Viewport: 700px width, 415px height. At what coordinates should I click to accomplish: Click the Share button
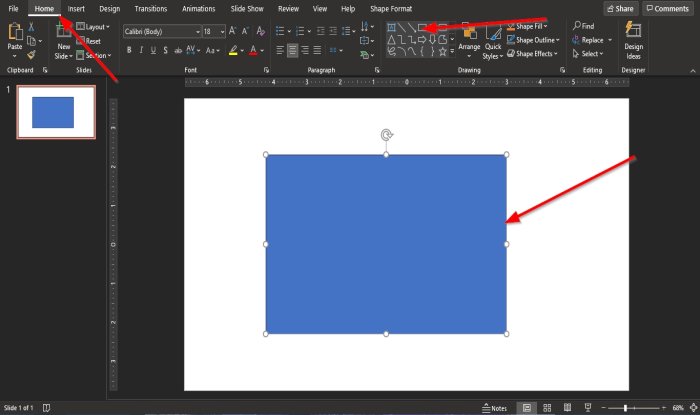point(620,8)
